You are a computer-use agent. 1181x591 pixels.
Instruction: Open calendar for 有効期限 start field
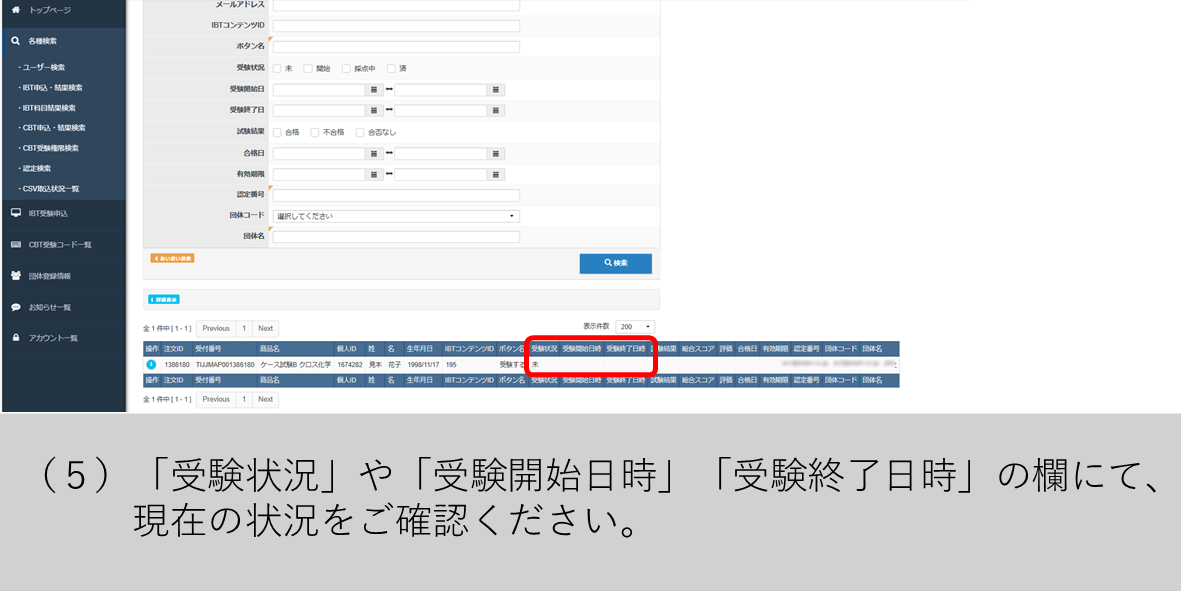(x=374, y=175)
